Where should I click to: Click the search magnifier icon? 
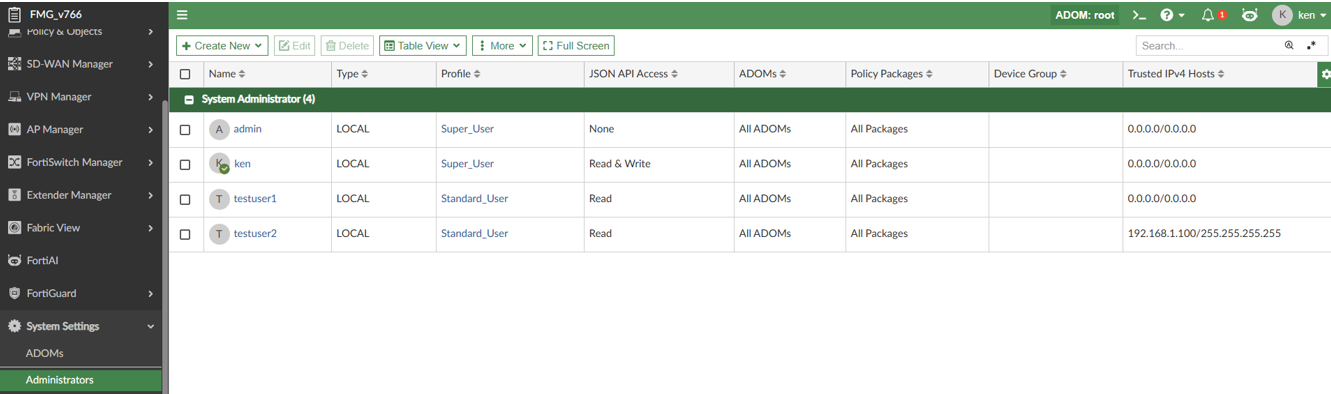coord(1289,46)
